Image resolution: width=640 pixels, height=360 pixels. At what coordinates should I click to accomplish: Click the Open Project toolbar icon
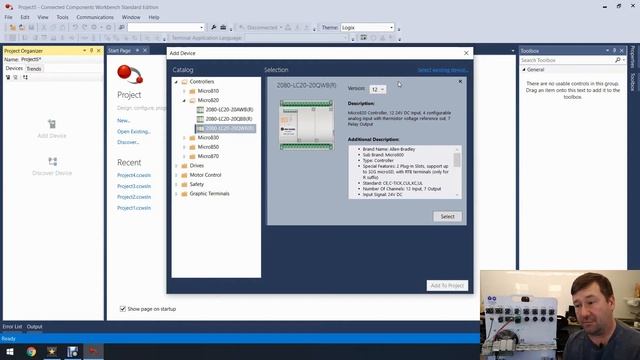pos(22,28)
